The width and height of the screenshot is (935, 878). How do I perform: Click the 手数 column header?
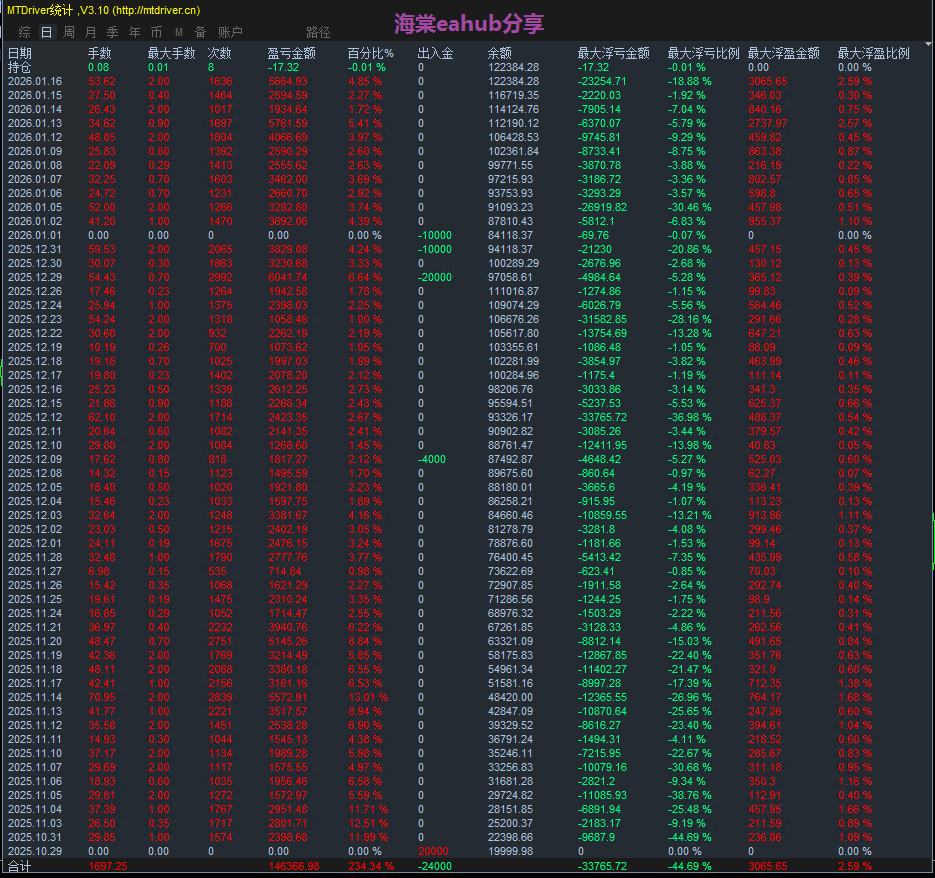click(100, 53)
